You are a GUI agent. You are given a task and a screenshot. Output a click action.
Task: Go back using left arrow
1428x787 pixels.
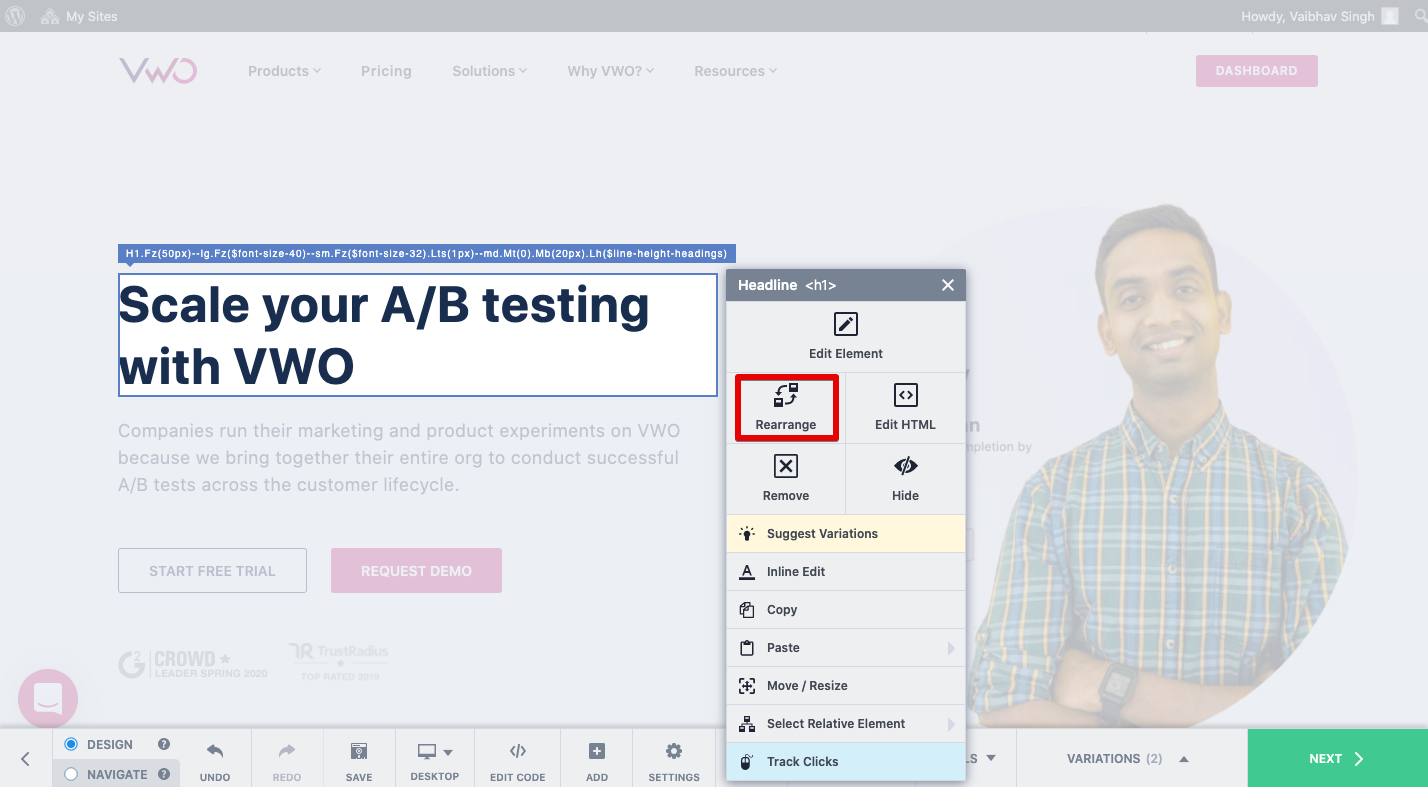pos(26,759)
